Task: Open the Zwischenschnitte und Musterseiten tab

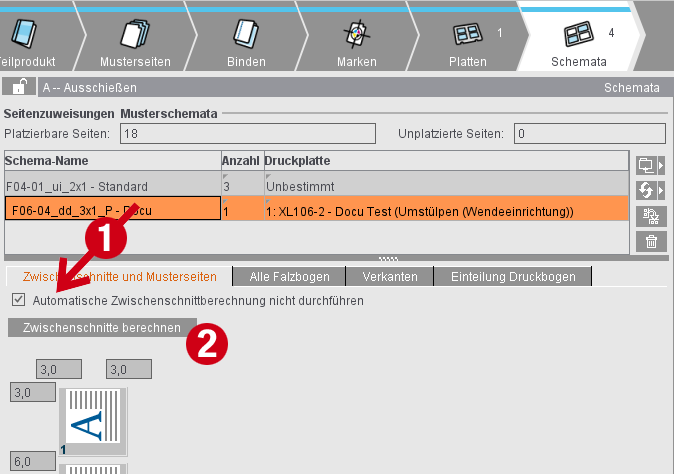Action: (x=119, y=276)
